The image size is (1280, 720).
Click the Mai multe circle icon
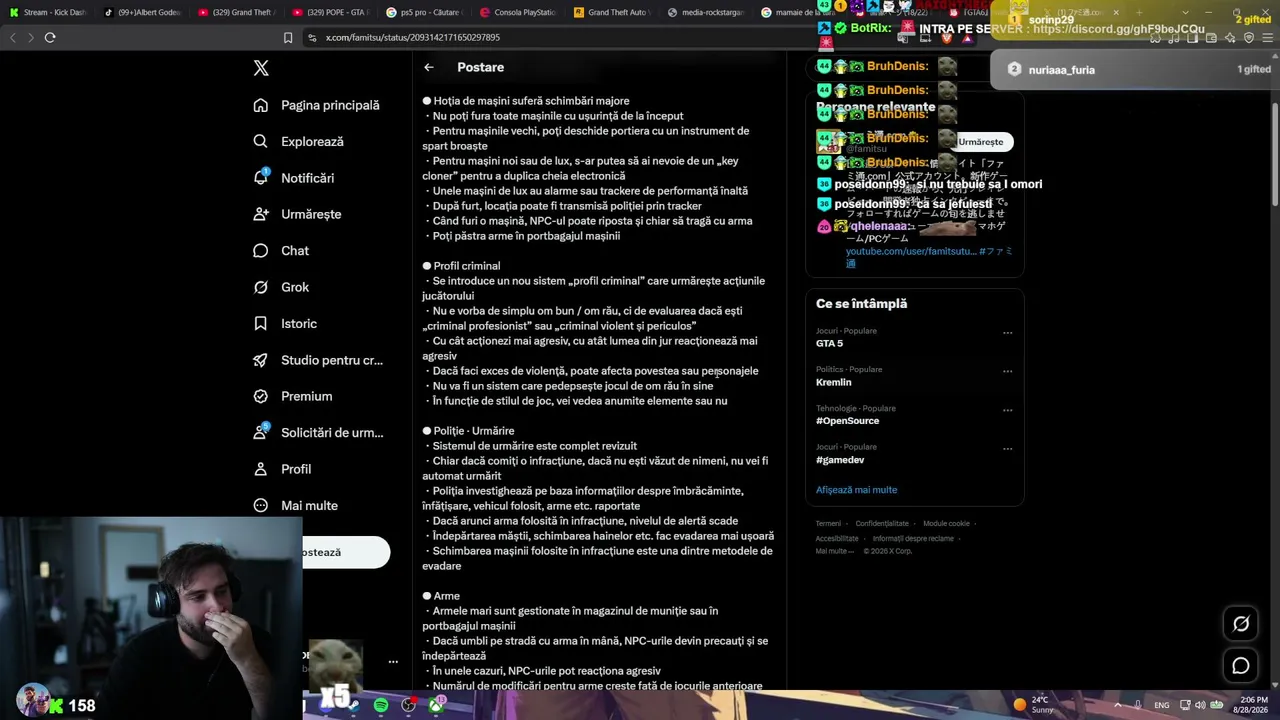click(x=261, y=506)
